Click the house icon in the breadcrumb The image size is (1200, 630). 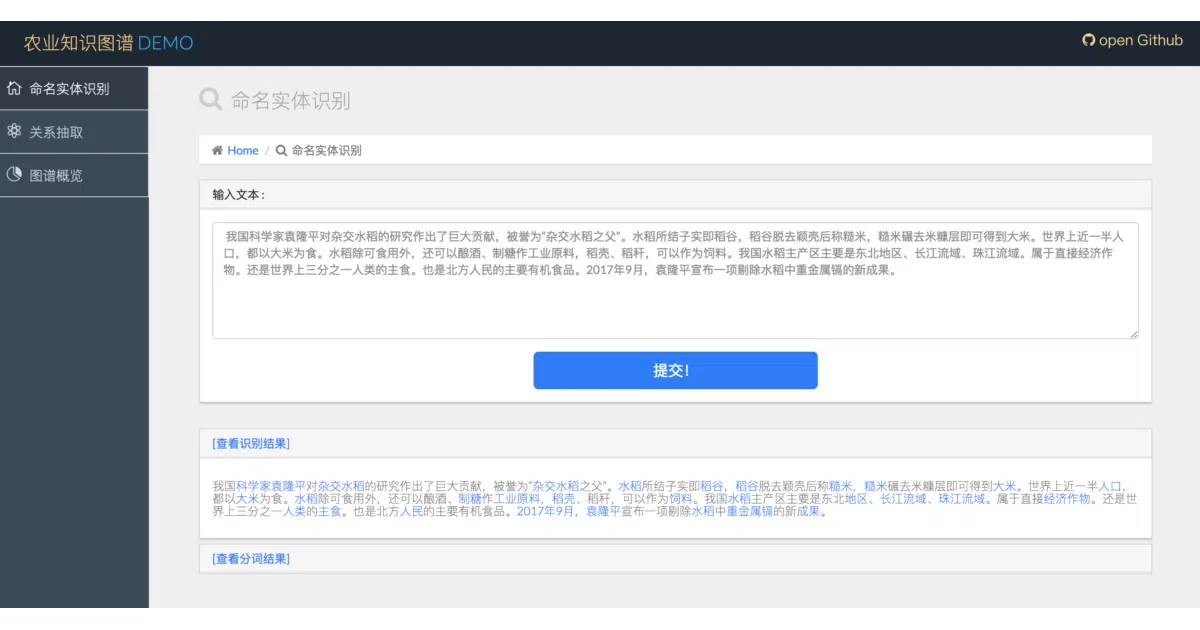pyautogui.click(x=217, y=150)
